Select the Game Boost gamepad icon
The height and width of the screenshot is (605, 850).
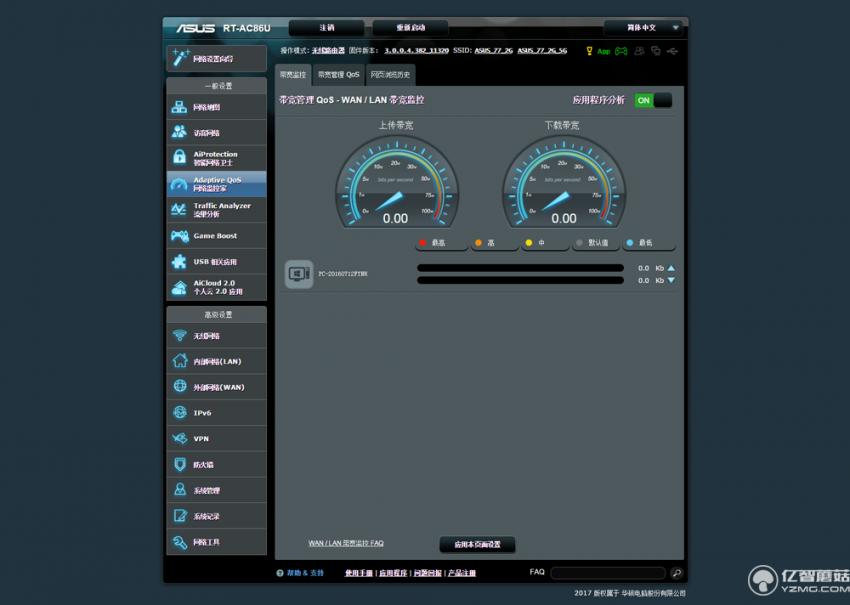(x=178, y=236)
